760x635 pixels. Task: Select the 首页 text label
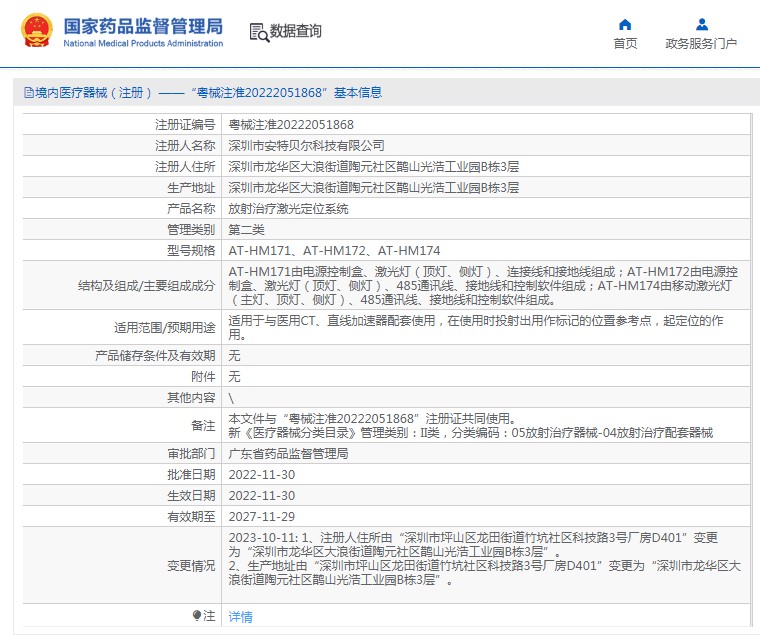tap(625, 44)
